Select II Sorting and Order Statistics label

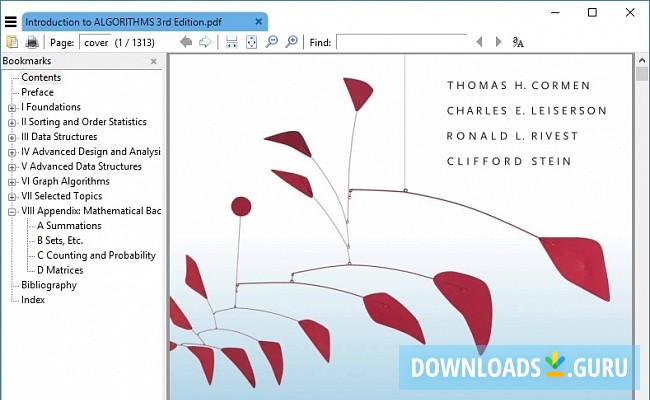coord(84,122)
